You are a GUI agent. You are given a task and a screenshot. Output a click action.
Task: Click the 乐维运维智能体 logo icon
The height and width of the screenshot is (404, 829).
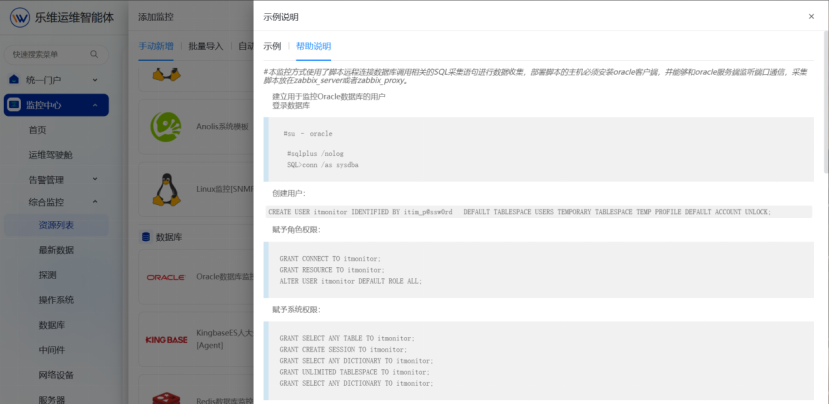pos(20,17)
